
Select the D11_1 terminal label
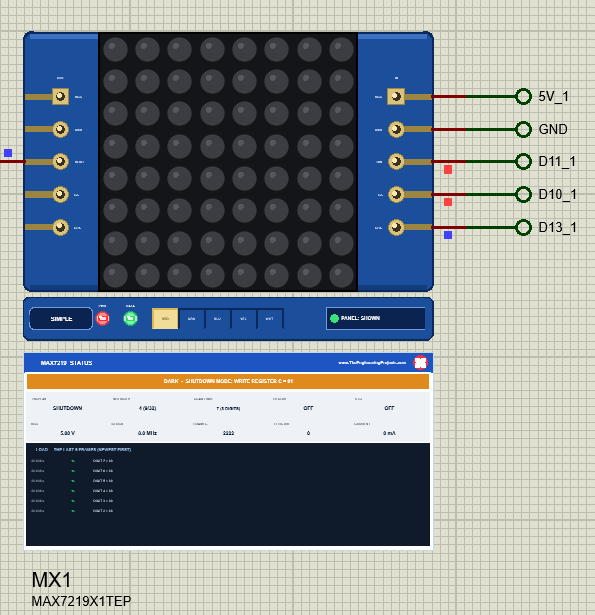557,161
